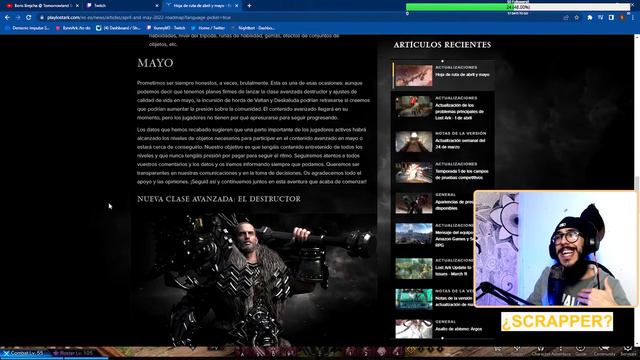Click thumbnail of Temporada 1 article
This screenshot has width=640, height=360.
pyautogui.click(x=413, y=172)
